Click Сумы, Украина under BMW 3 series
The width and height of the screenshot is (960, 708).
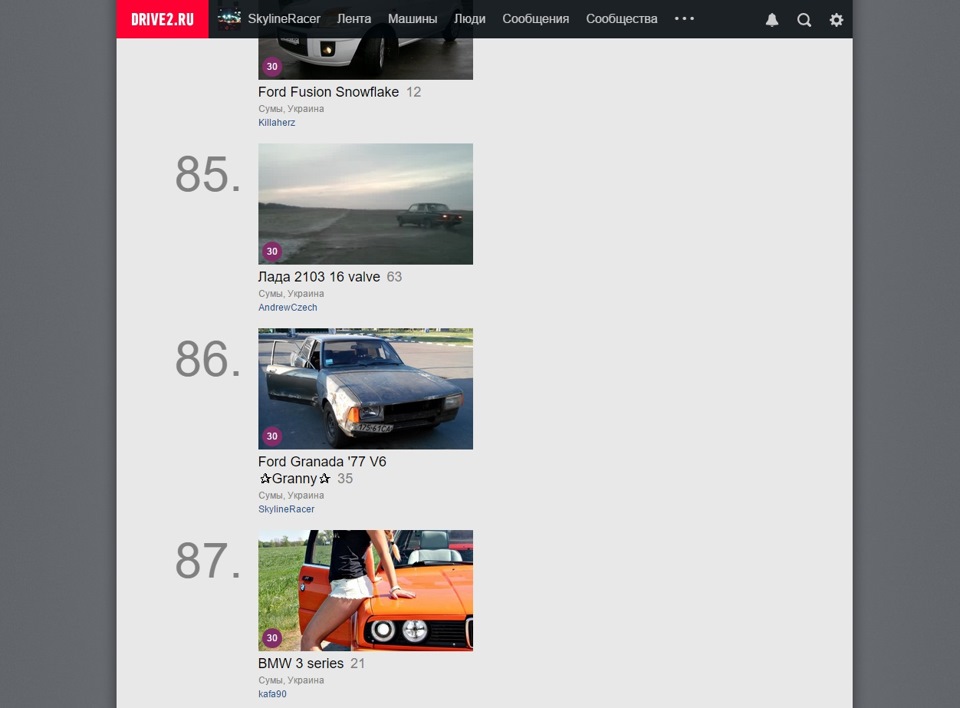[291, 680]
